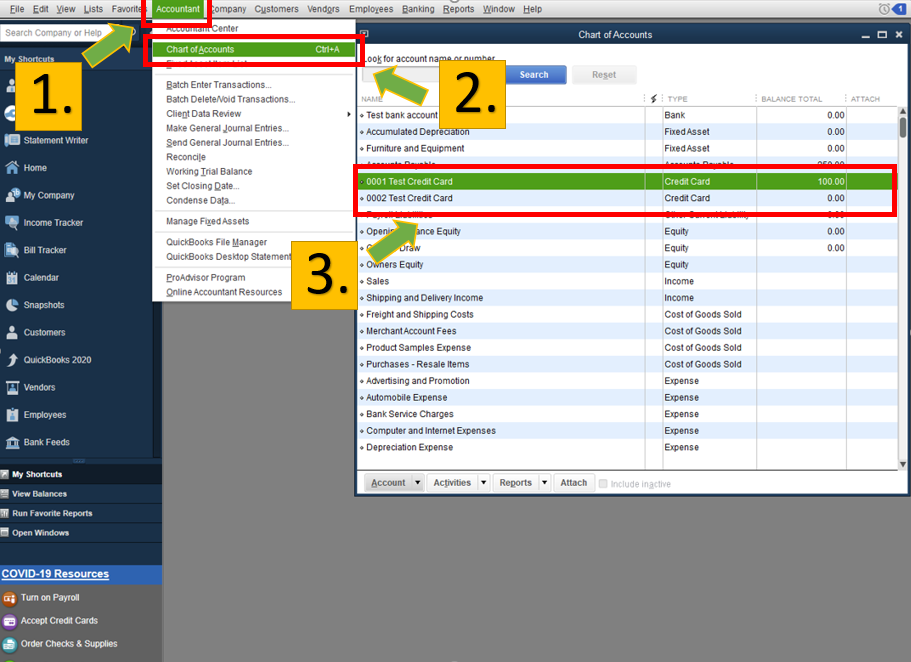Click the TYPE column header
Image resolution: width=911 pixels, height=662 pixels.
677,99
